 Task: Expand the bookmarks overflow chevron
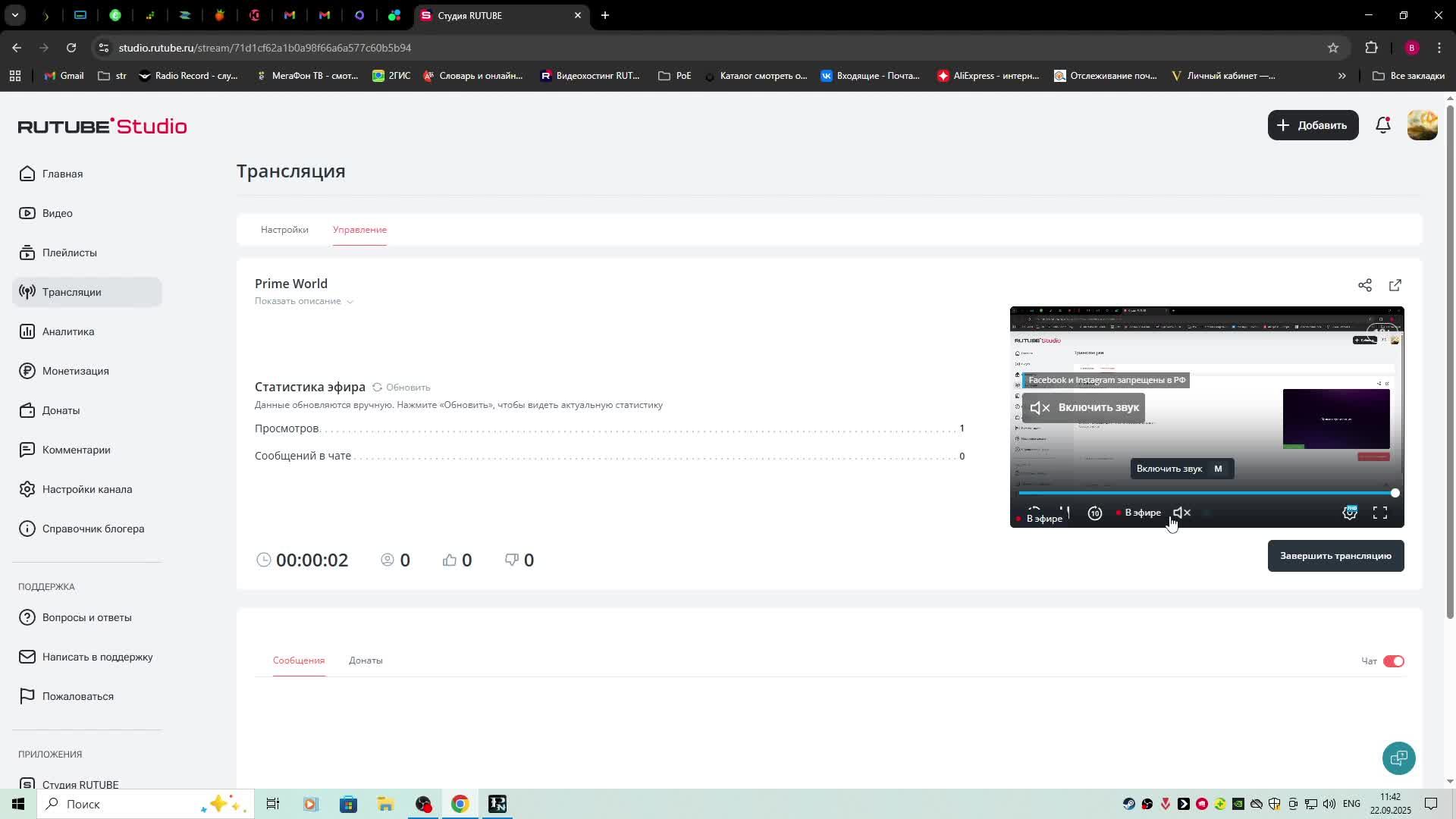1341,76
